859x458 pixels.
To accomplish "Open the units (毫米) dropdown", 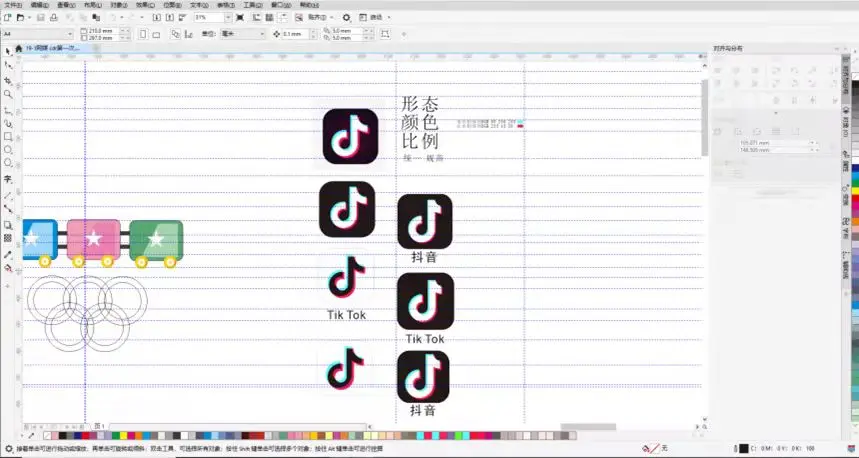I will (262, 34).
